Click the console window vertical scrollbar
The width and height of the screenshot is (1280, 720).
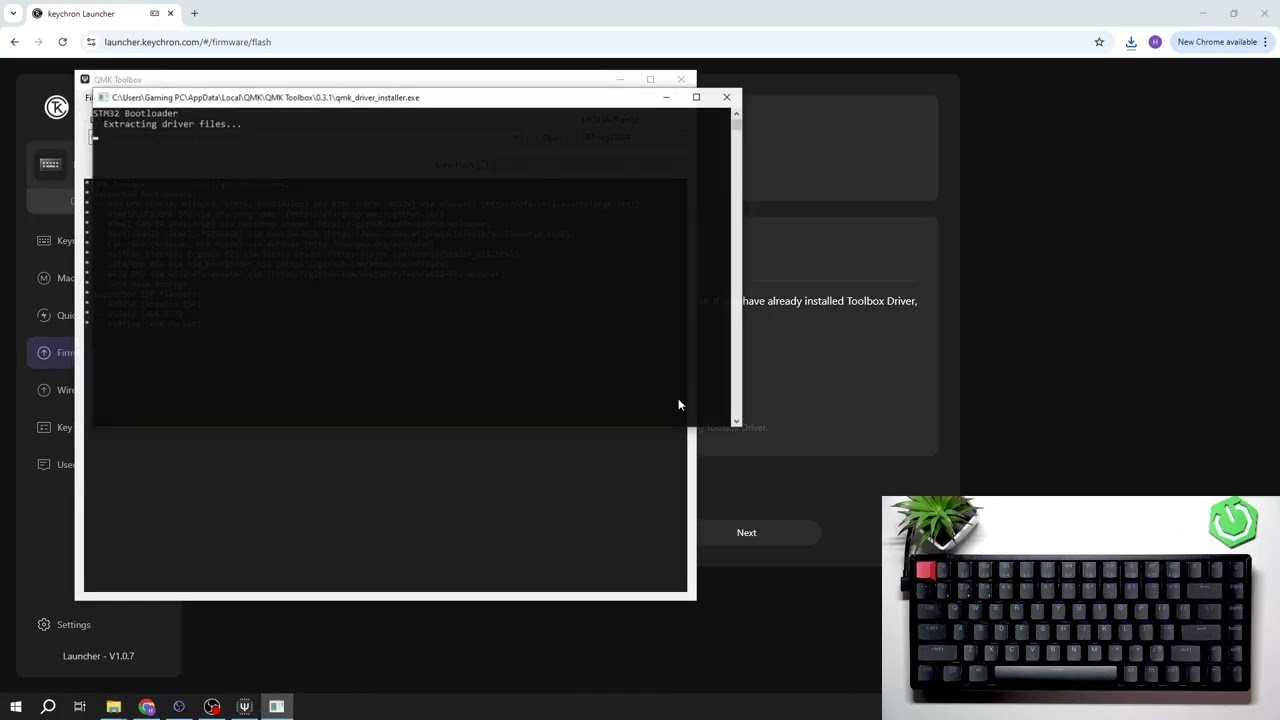[x=736, y=267]
